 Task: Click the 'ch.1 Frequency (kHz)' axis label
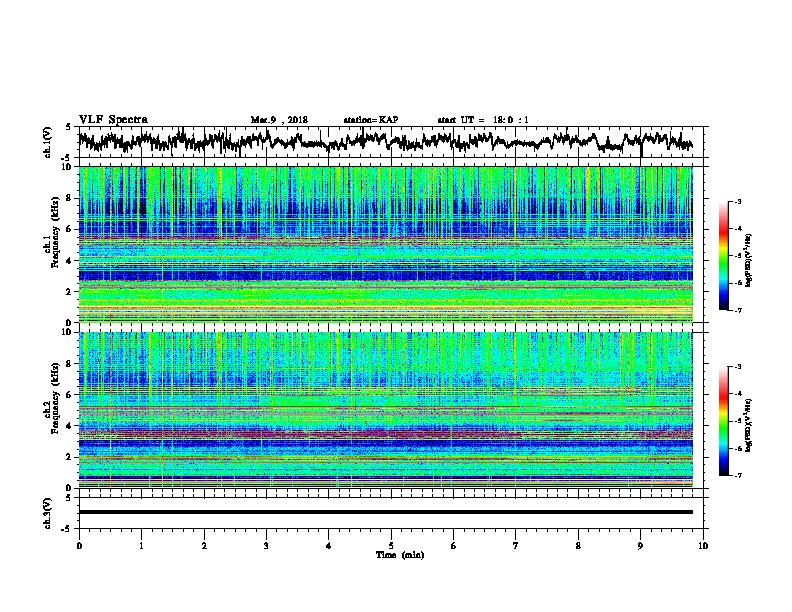(51, 232)
